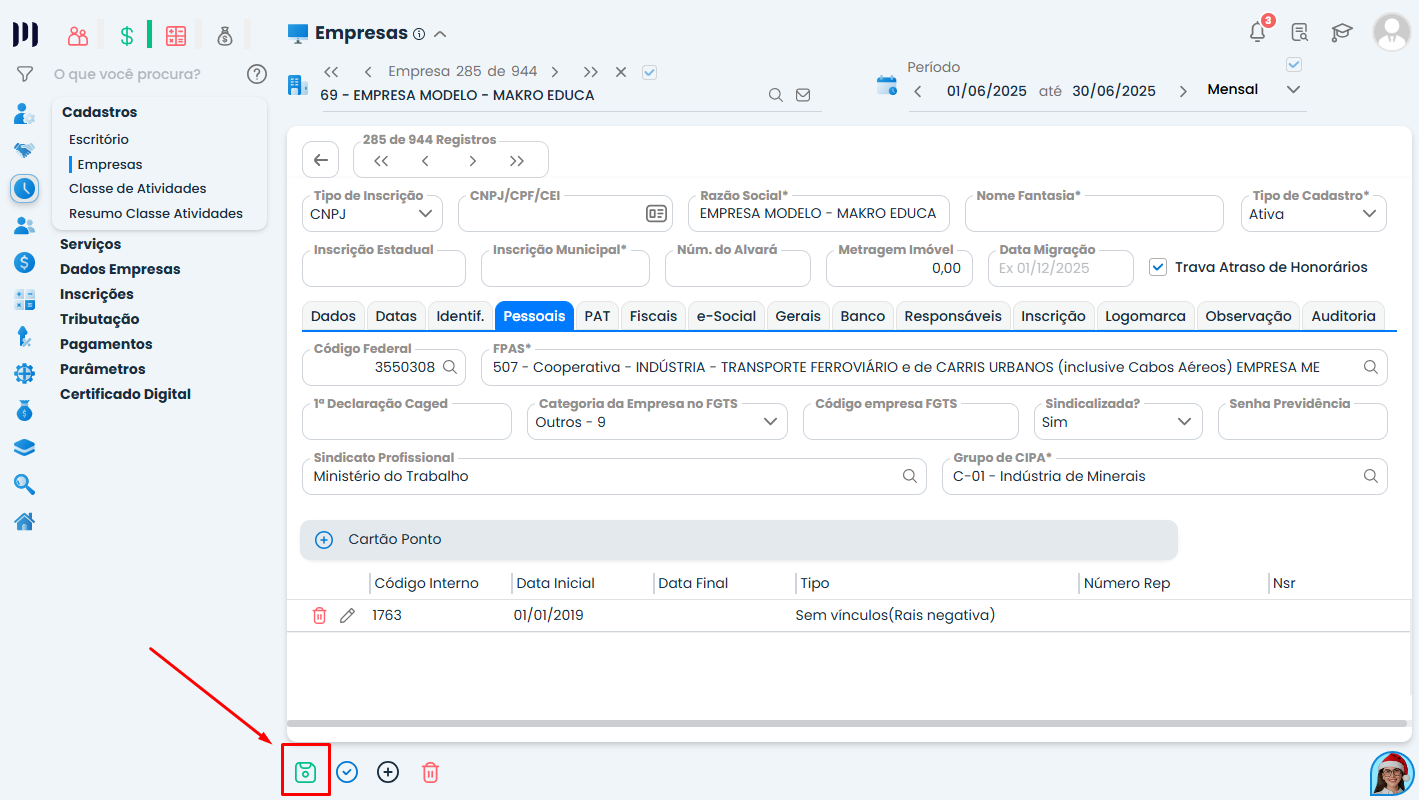The height and width of the screenshot is (800, 1419).
Task: Open the Tipo de Inscrição dropdown
Action: pyautogui.click(x=372, y=214)
